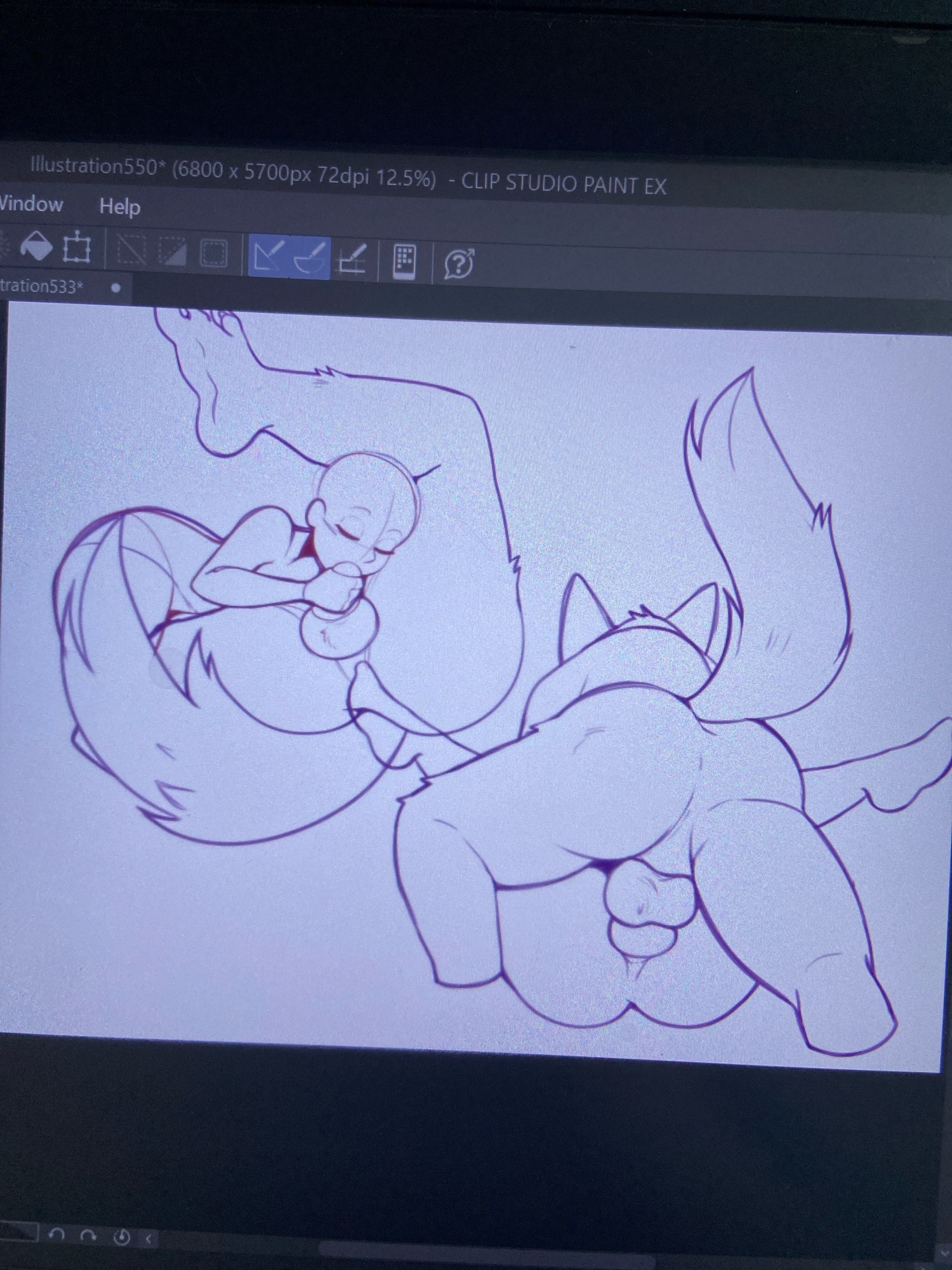This screenshot has height=1270, width=952.
Task: Click the rotate right icon below canvas
Action: (x=89, y=1236)
